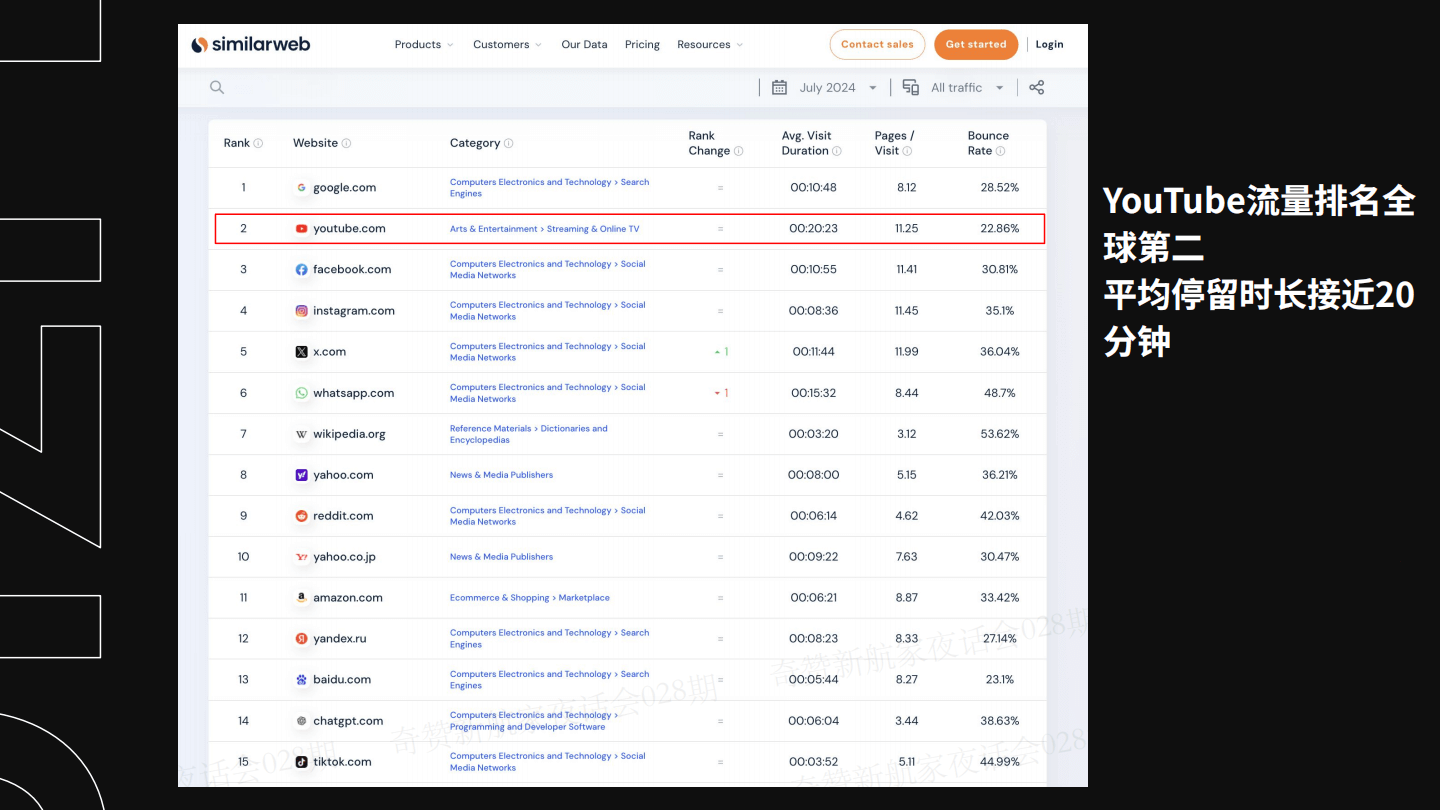Click the Google favicon in row 1
The height and width of the screenshot is (810, 1440).
301,187
